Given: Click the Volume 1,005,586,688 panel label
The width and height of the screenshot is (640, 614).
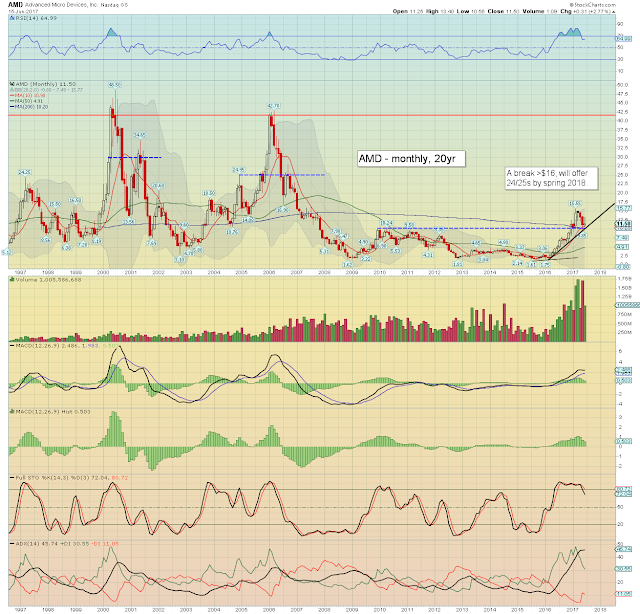Looking at the screenshot, I should (x=48, y=280).
